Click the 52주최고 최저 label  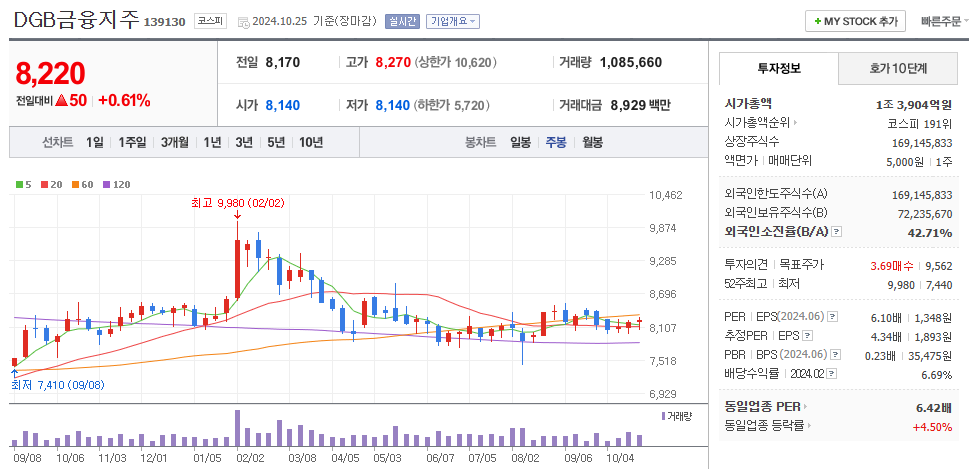762,283
